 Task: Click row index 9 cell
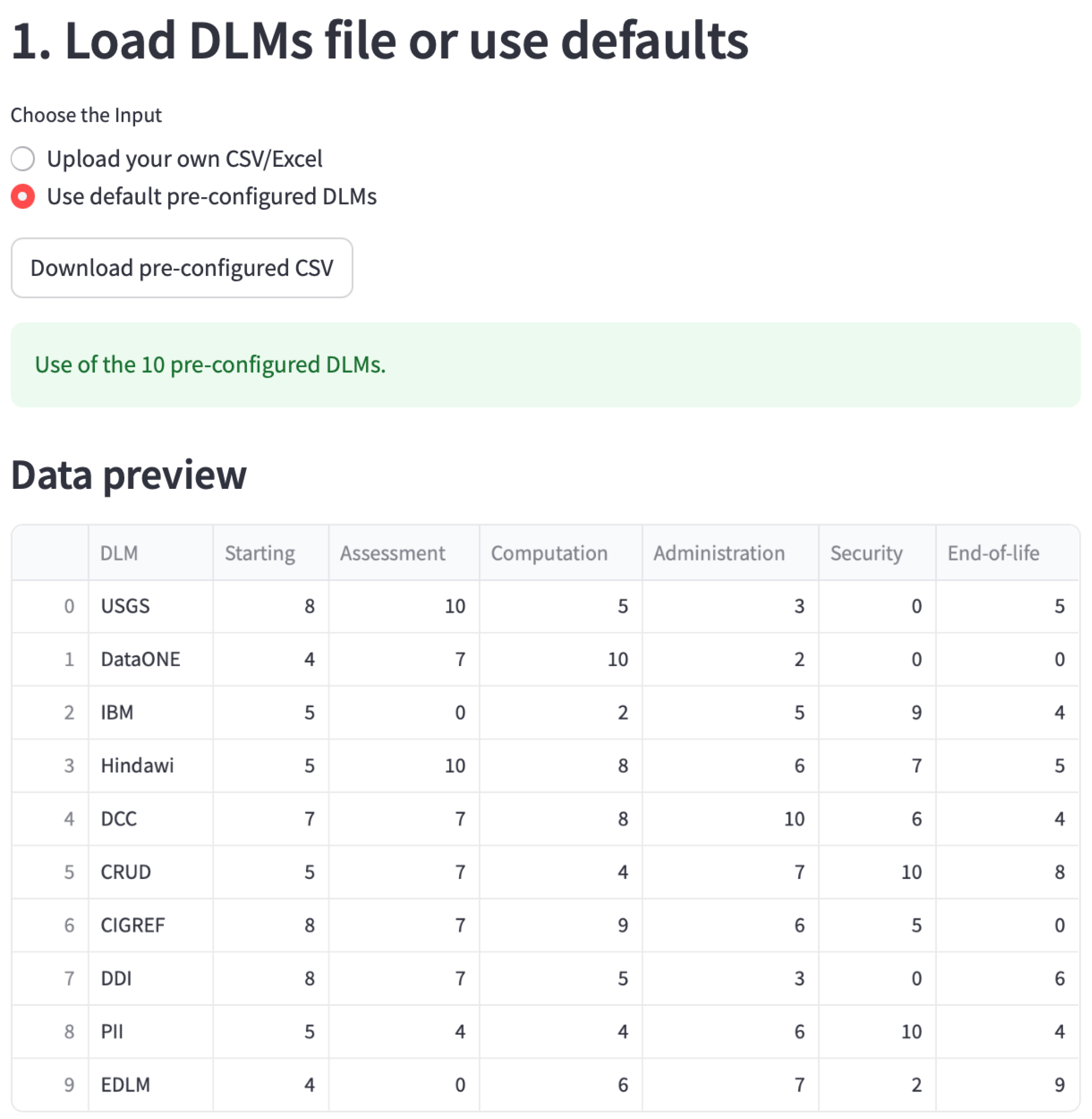[51, 1085]
